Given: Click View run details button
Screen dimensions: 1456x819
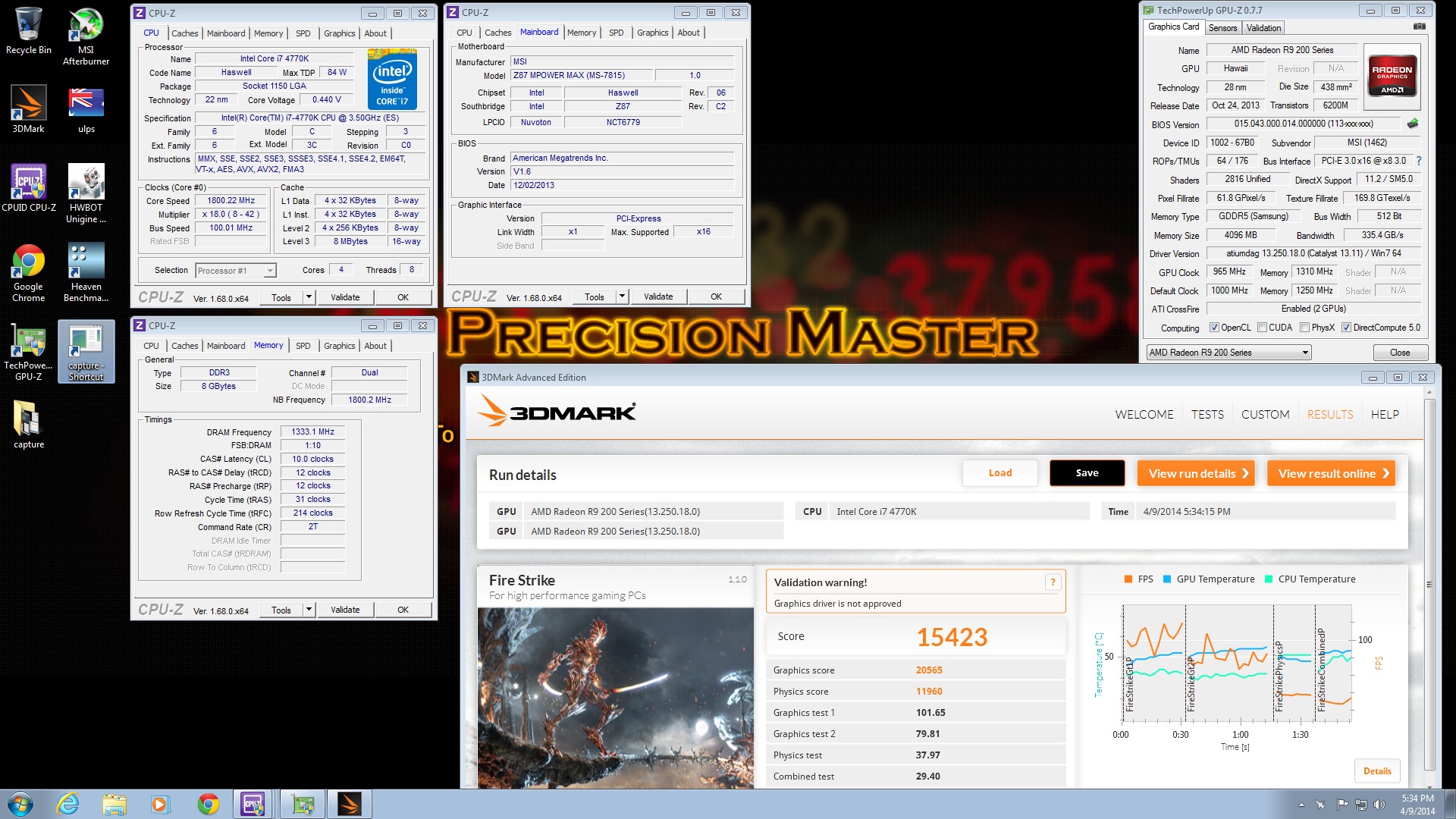Looking at the screenshot, I should pyautogui.click(x=1196, y=473).
